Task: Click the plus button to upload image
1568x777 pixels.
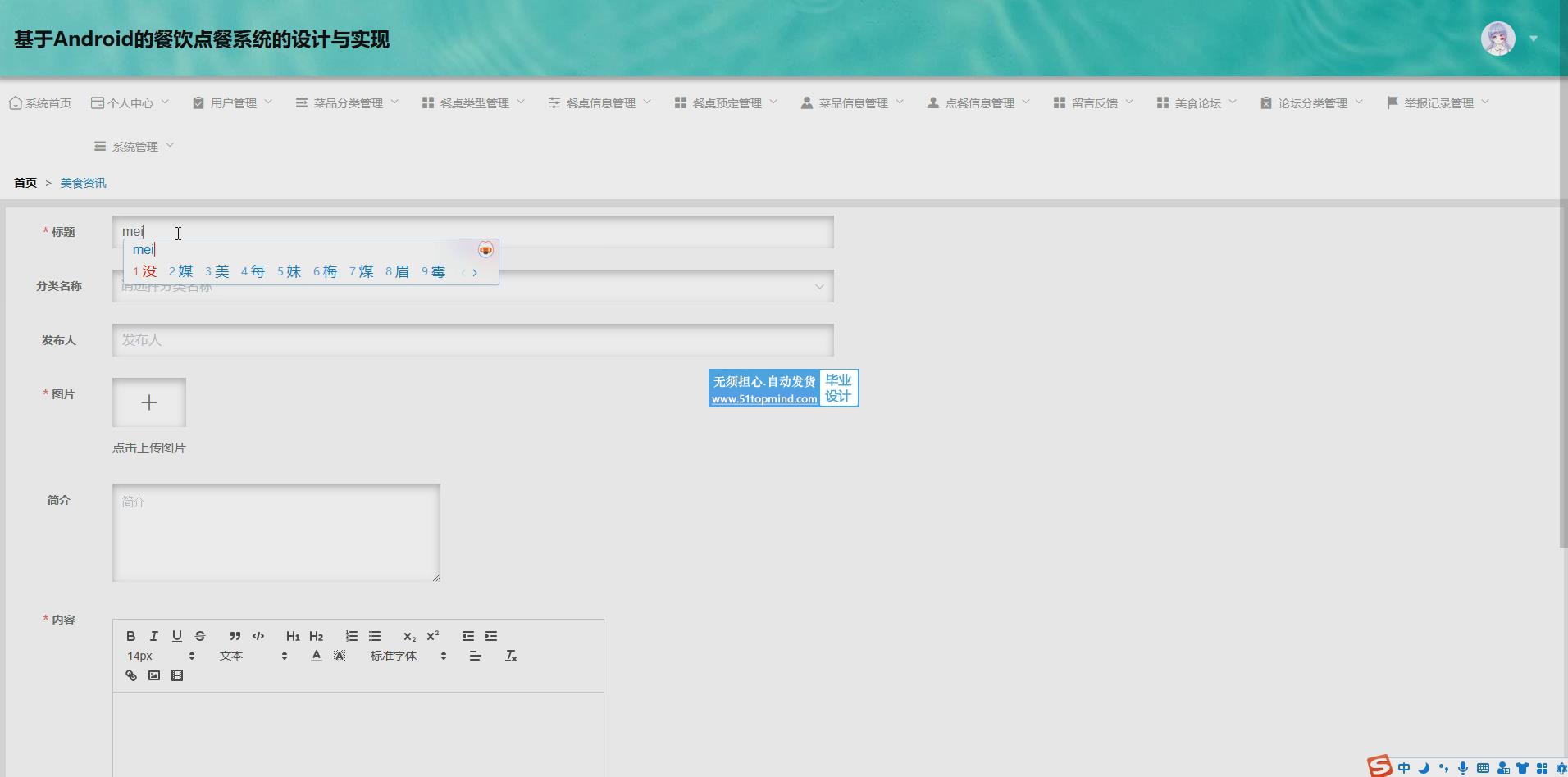Action: click(149, 402)
